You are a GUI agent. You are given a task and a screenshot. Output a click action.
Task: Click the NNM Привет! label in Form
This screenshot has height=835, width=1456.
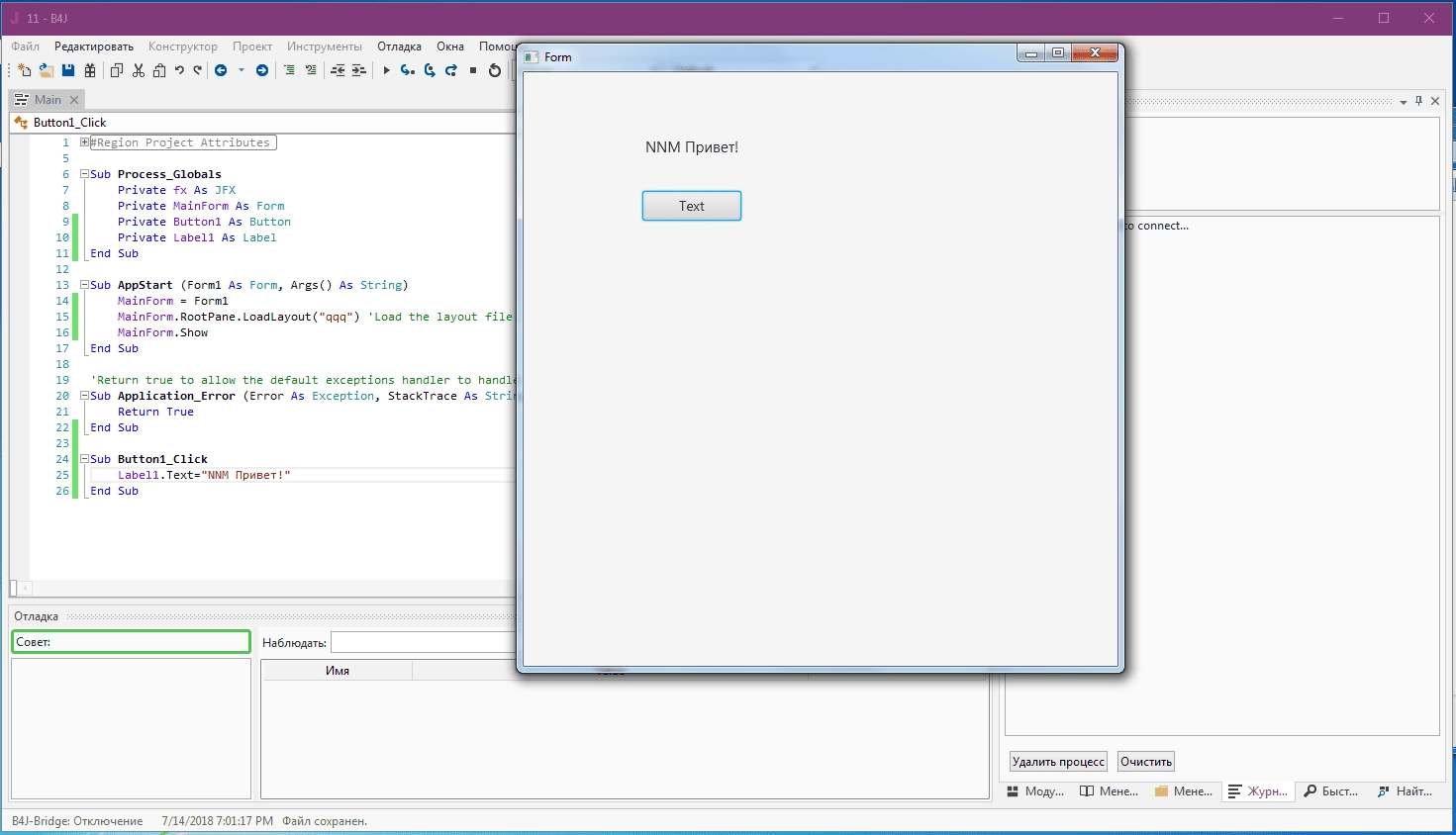pyautogui.click(x=692, y=147)
